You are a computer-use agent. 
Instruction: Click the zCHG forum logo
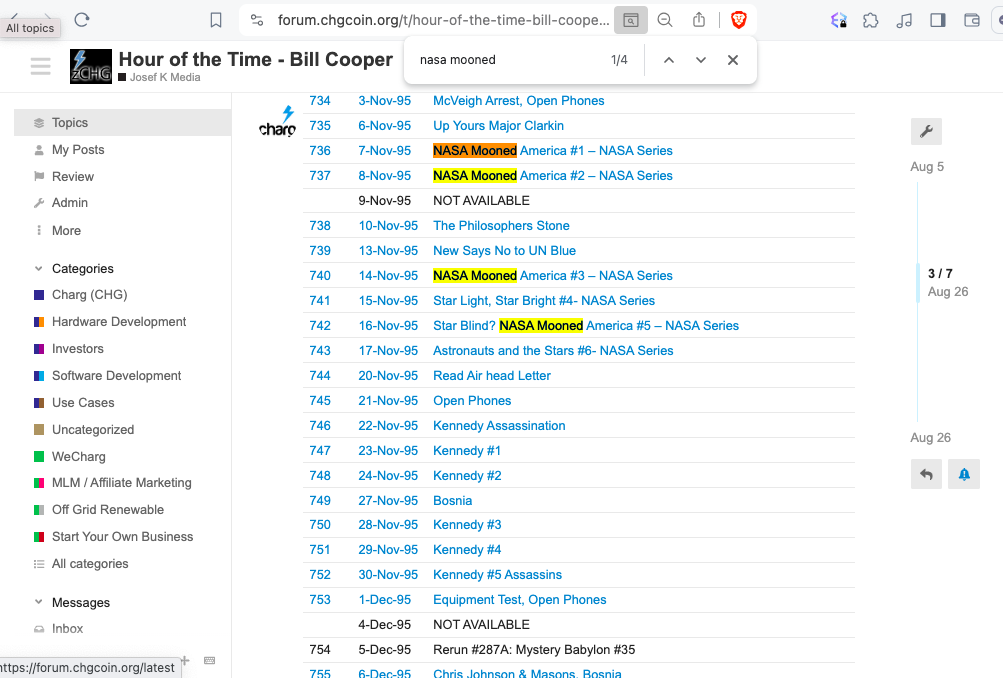[91, 67]
